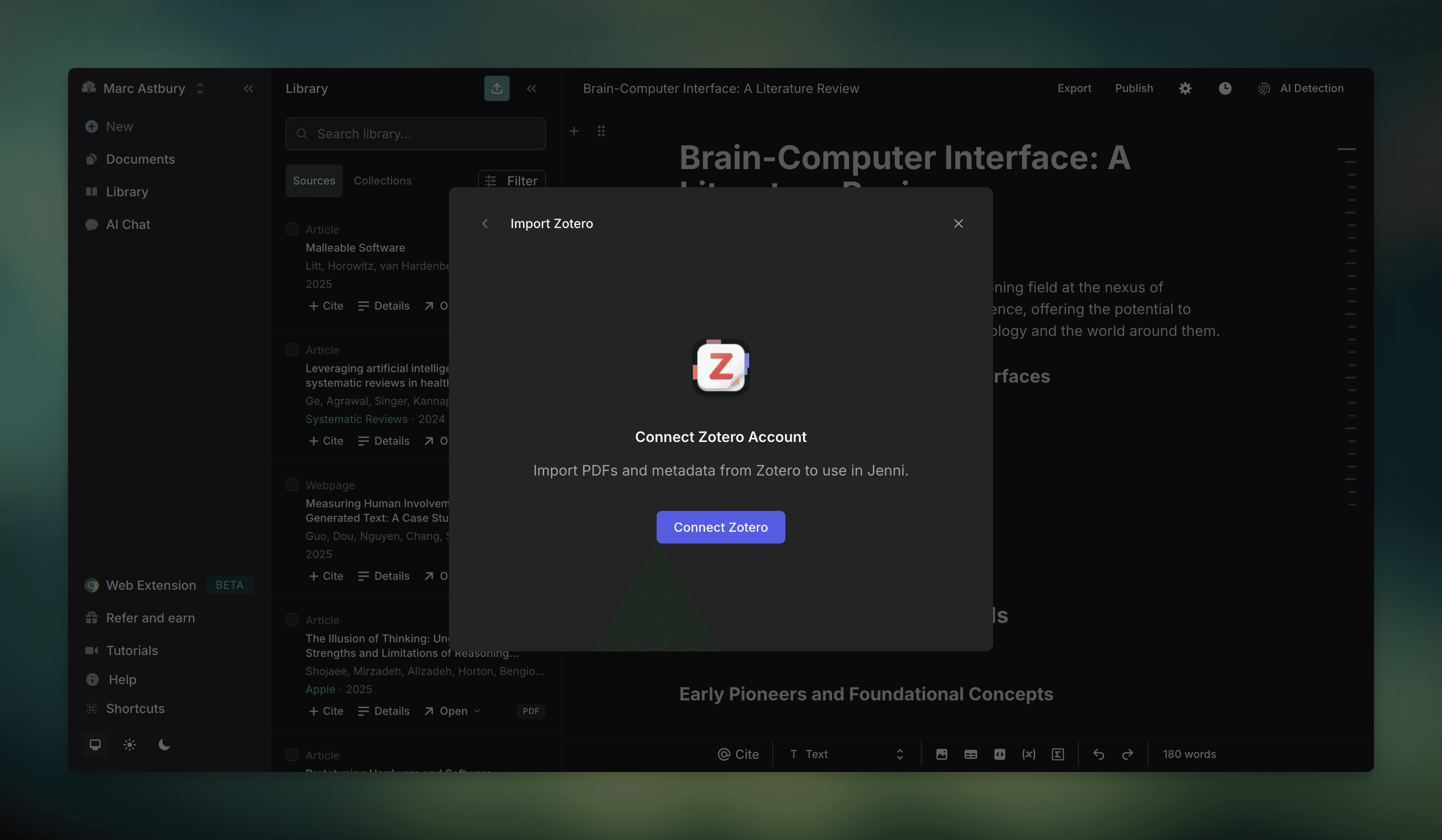This screenshot has height=840, width=1442.
Task: Check the Leveraging artificial intelligence source checkbox
Action: tap(292, 350)
